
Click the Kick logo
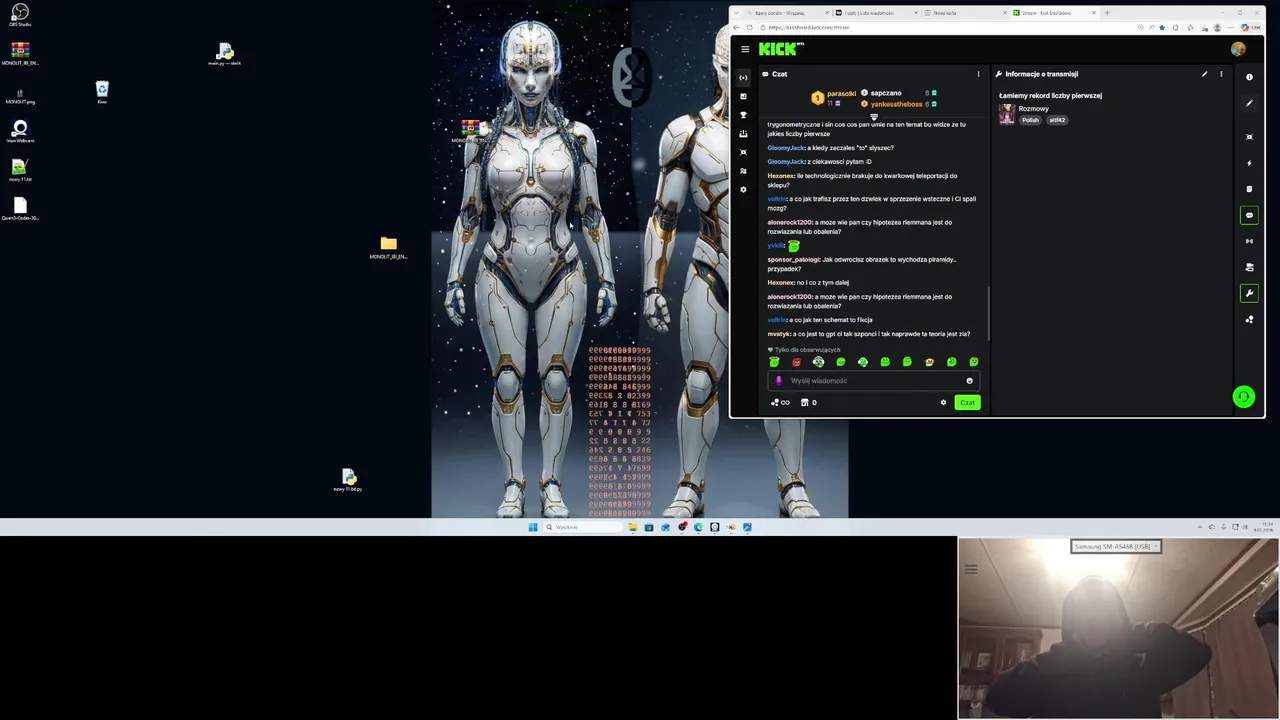point(781,48)
